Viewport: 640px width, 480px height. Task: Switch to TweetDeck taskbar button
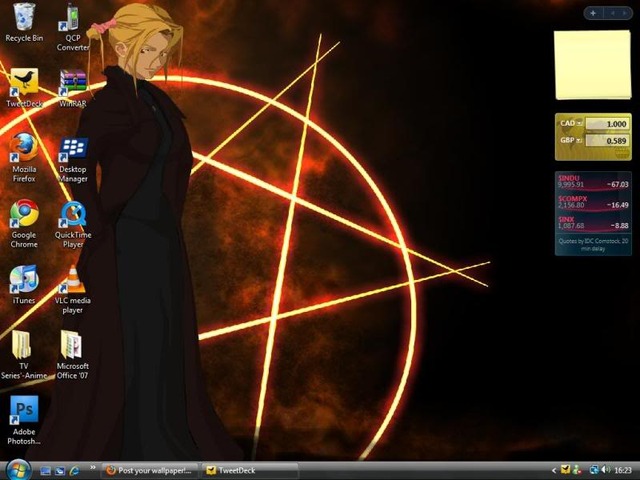point(249,471)
